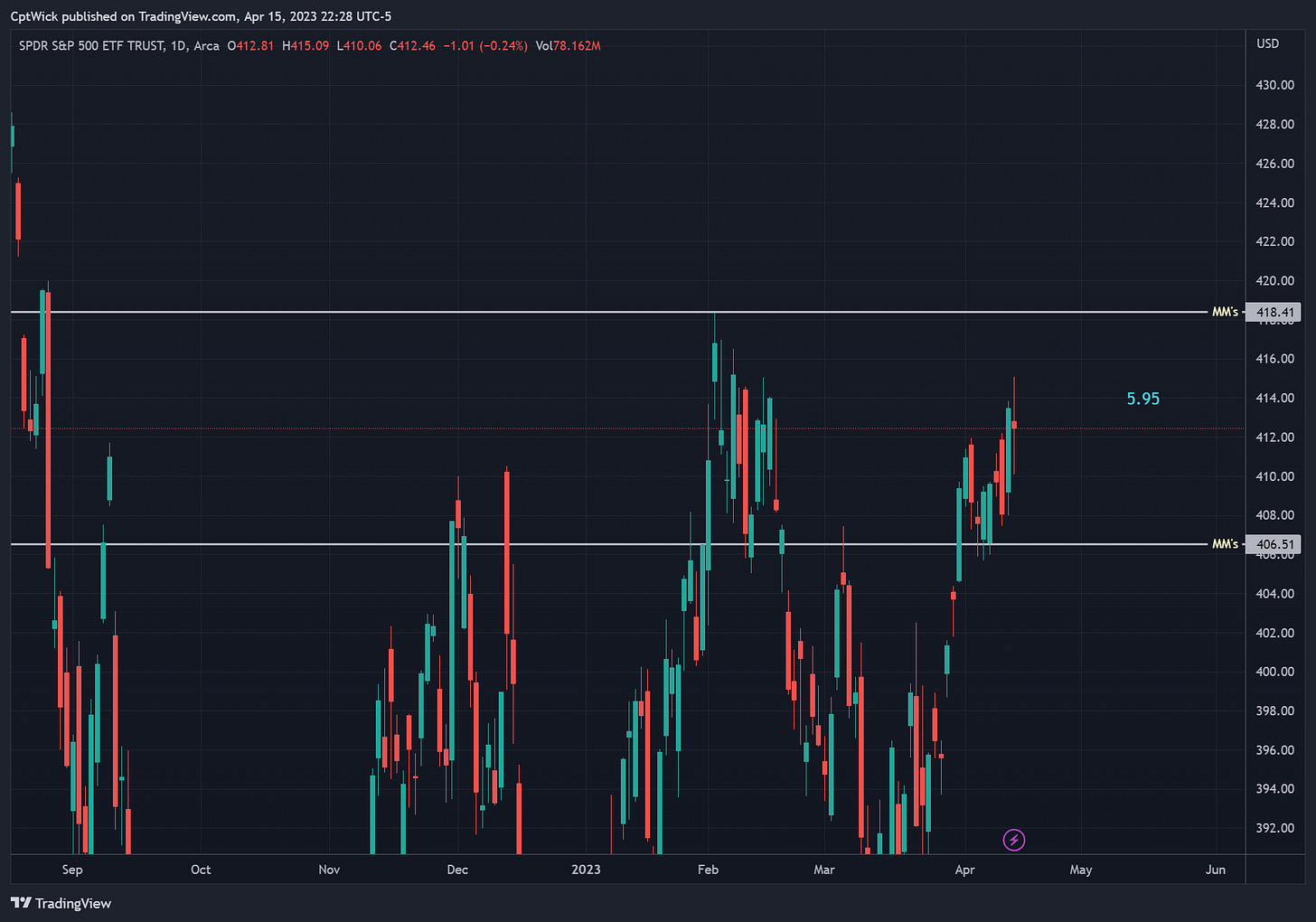Click the Nov label on time axis

coord(329,870)
